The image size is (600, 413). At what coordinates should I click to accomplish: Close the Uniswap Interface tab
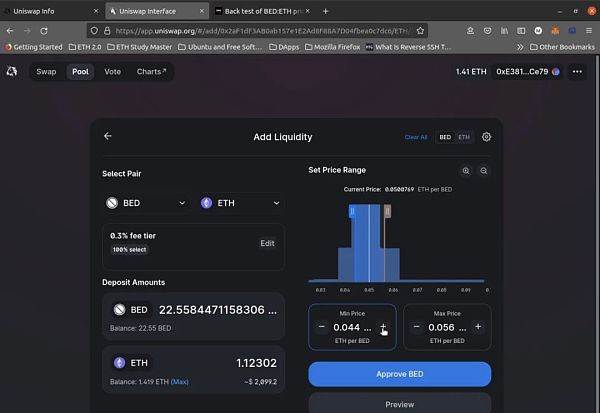pyautogui.click(x=202, y=11)
